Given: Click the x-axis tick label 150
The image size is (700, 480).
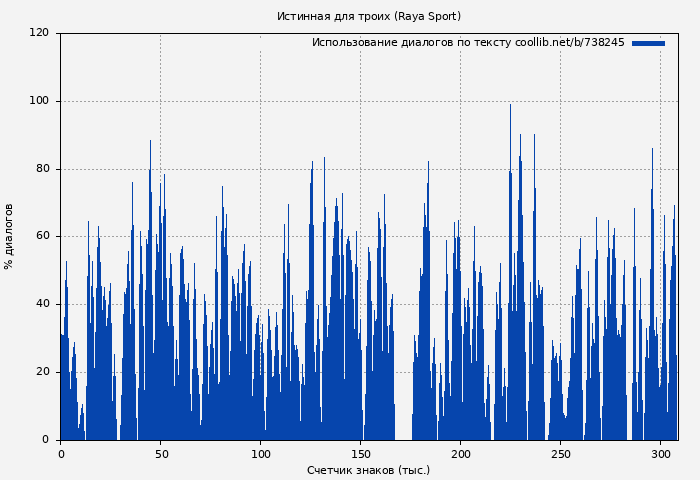Looking at the screenshot, I should click(360, 454).
